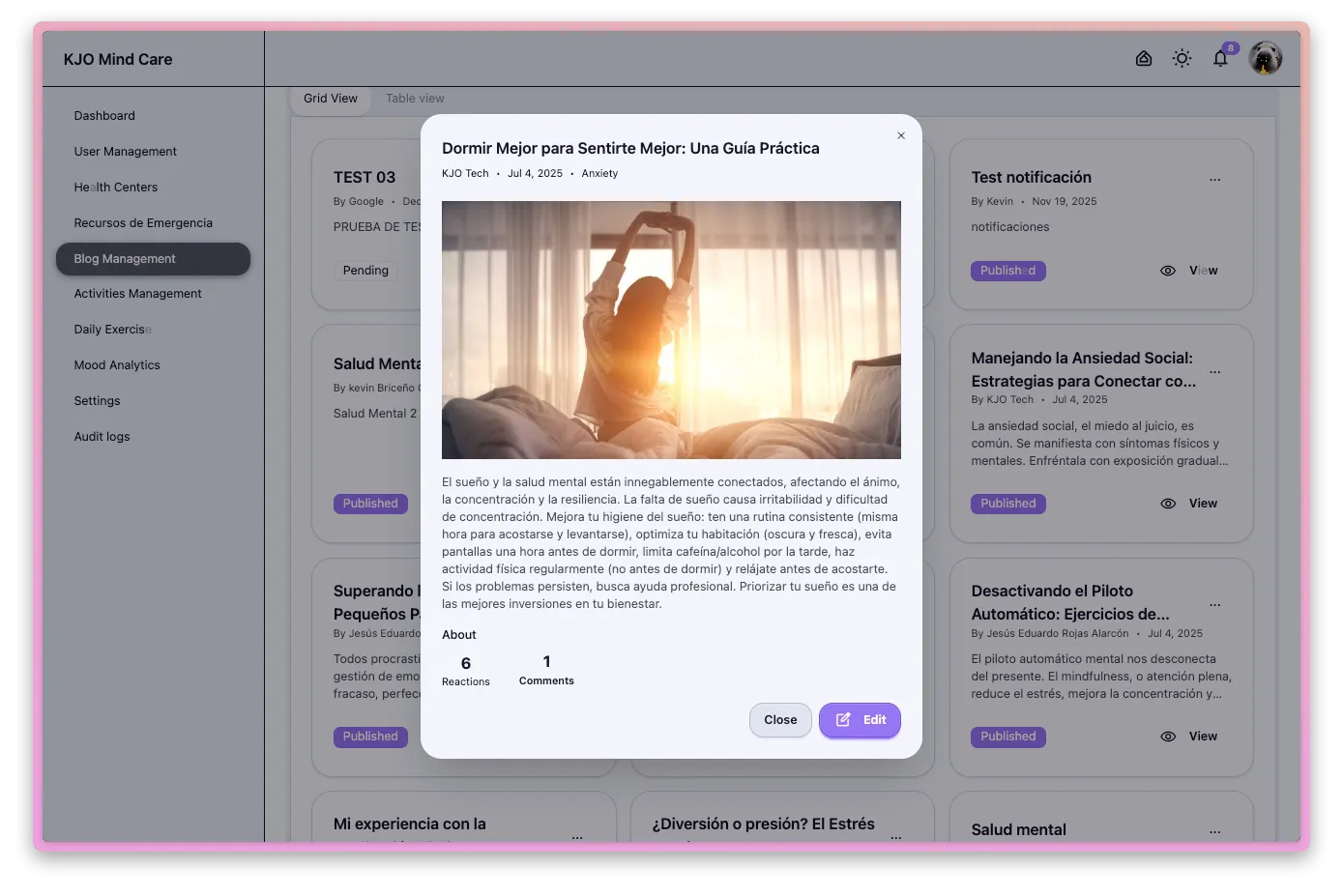Open options menu on Test notificación card
Image resolution: width=1343 pixels, height=896 pixels.
pyautogui.click(x=1214, y=180)
